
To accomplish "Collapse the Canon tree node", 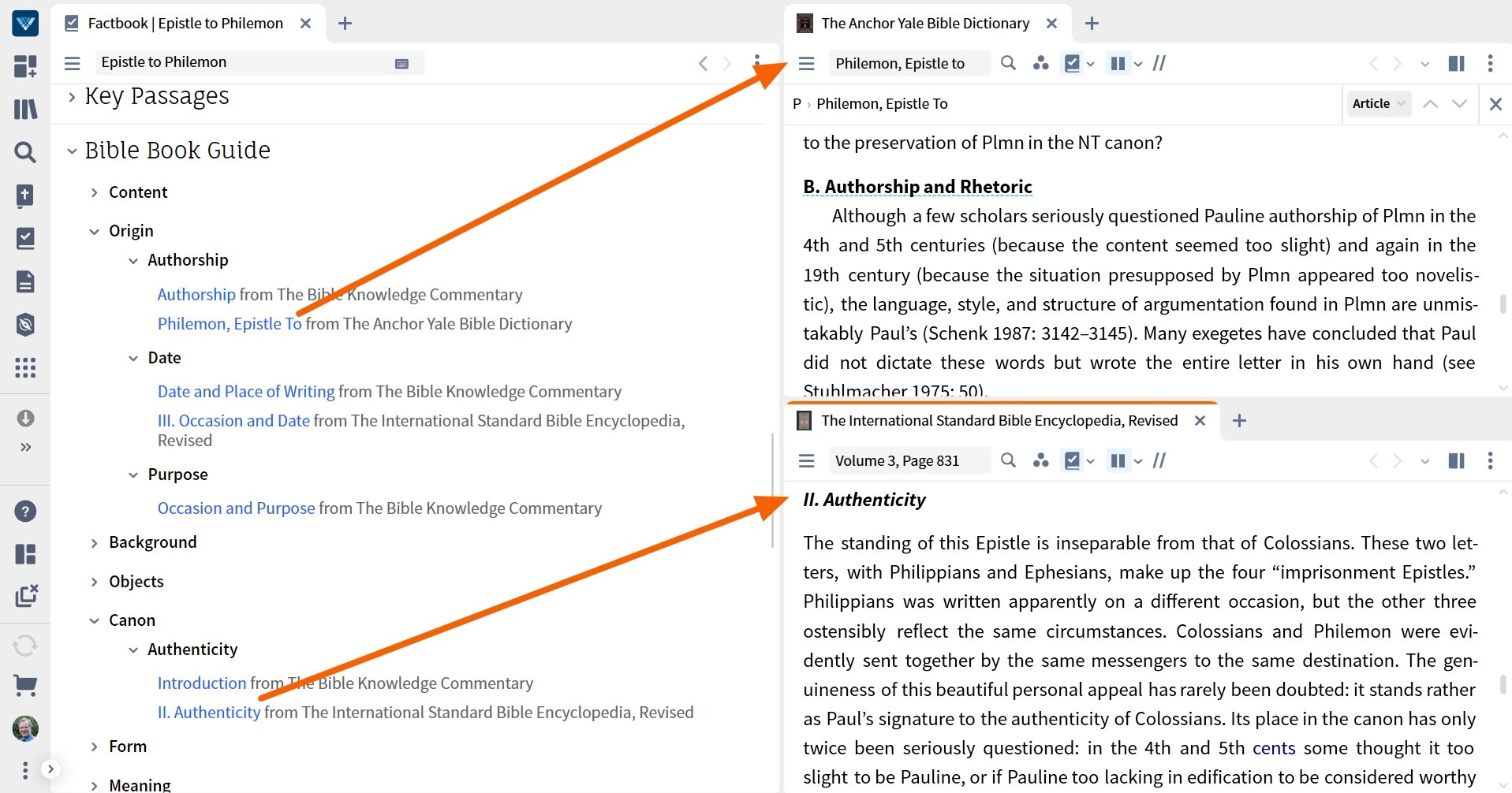I will pos(94,621).
